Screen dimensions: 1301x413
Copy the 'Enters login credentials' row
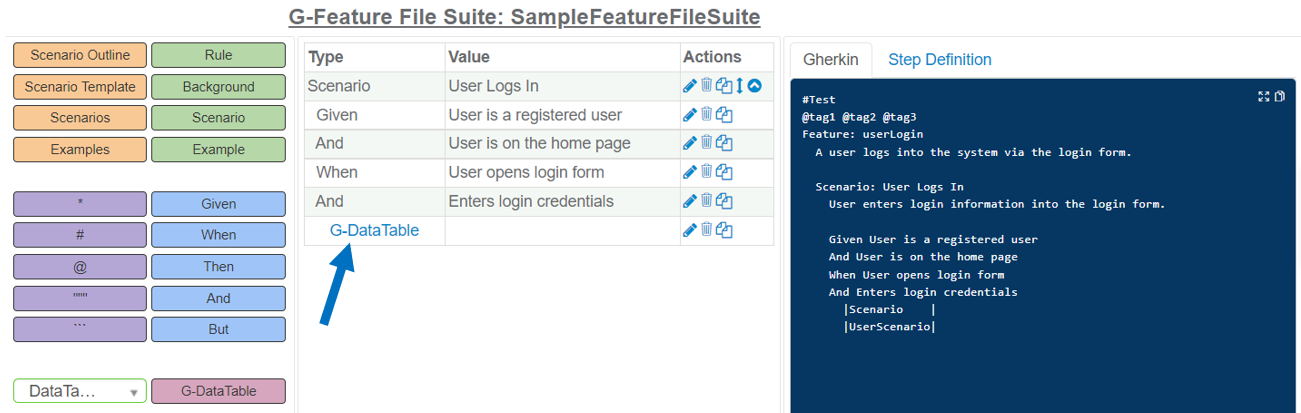724,201
